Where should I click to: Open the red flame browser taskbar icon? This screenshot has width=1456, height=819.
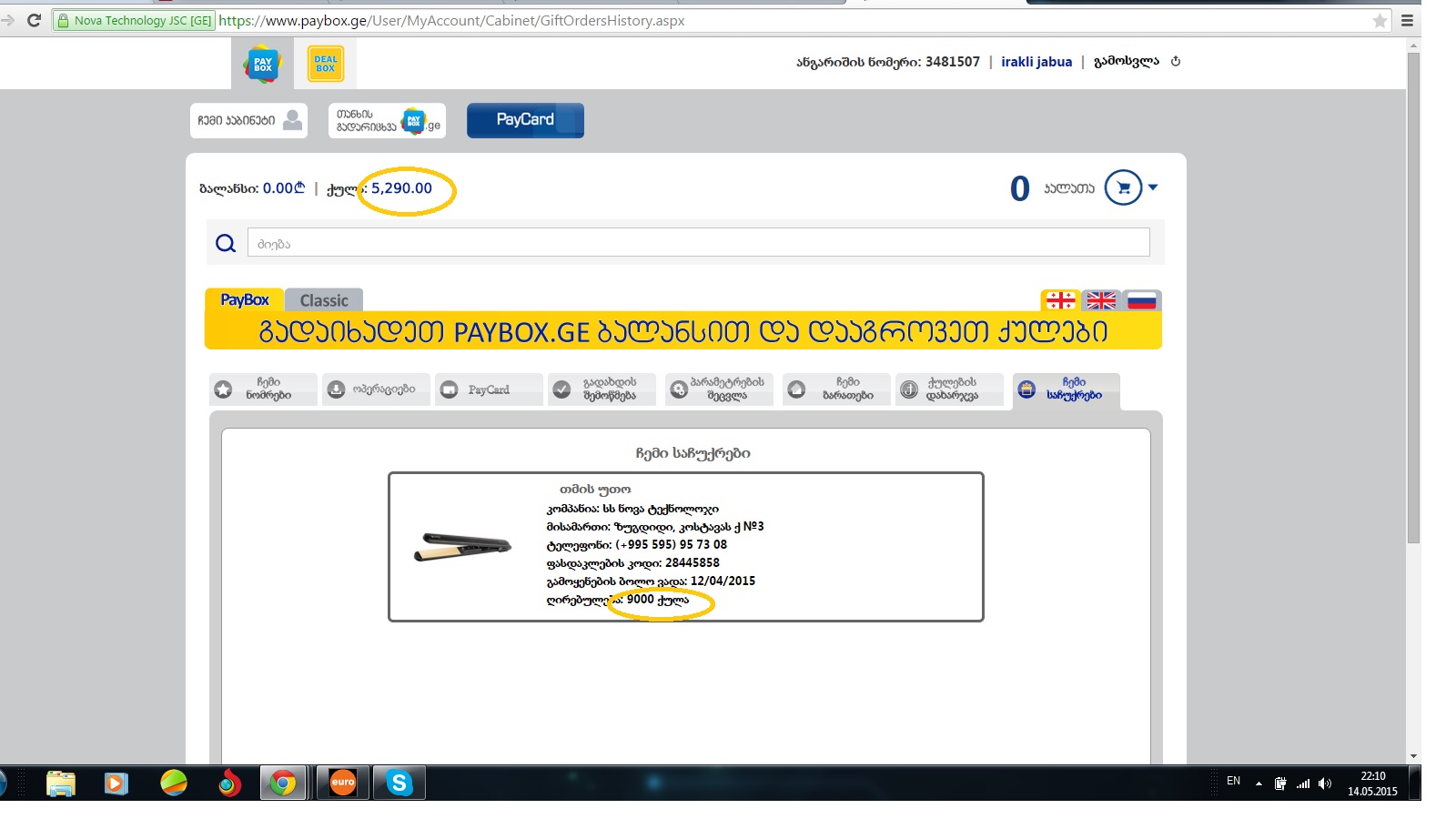point(229,784)
